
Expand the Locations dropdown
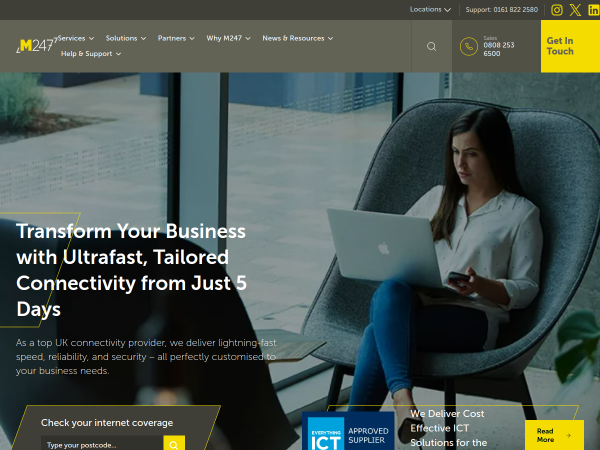[430, 9]
